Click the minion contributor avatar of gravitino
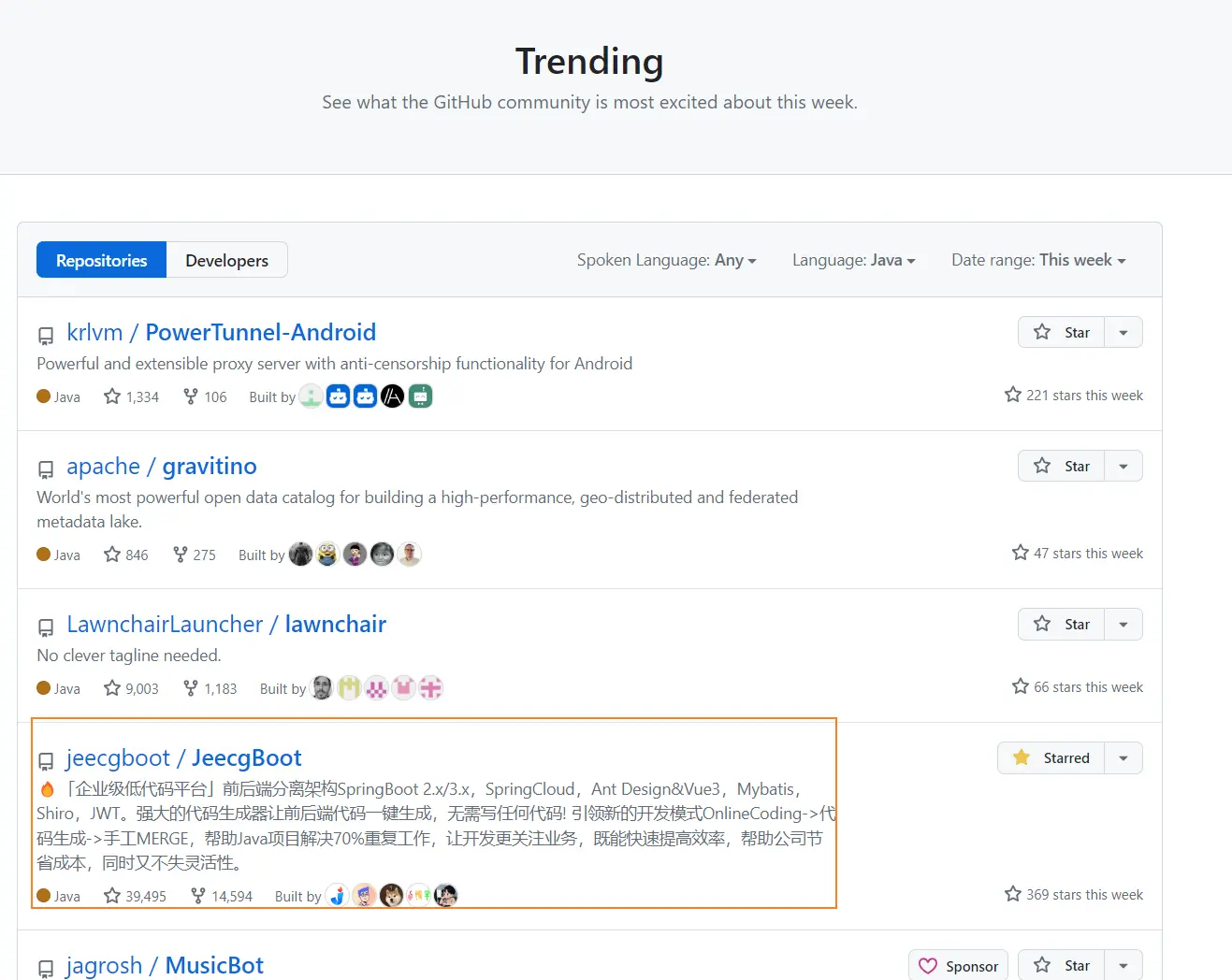Viewport: 1232px width, 980px height. click(327, 555)
